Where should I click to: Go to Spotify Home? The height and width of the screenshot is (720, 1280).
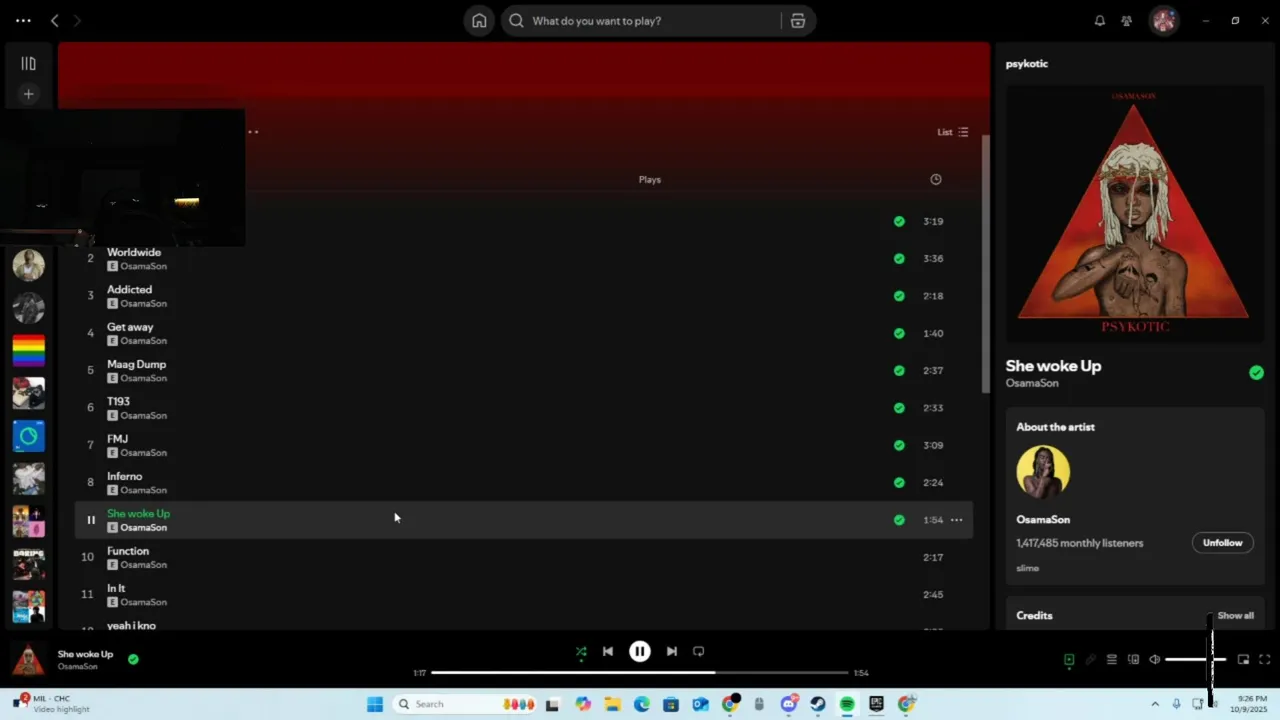480,21
